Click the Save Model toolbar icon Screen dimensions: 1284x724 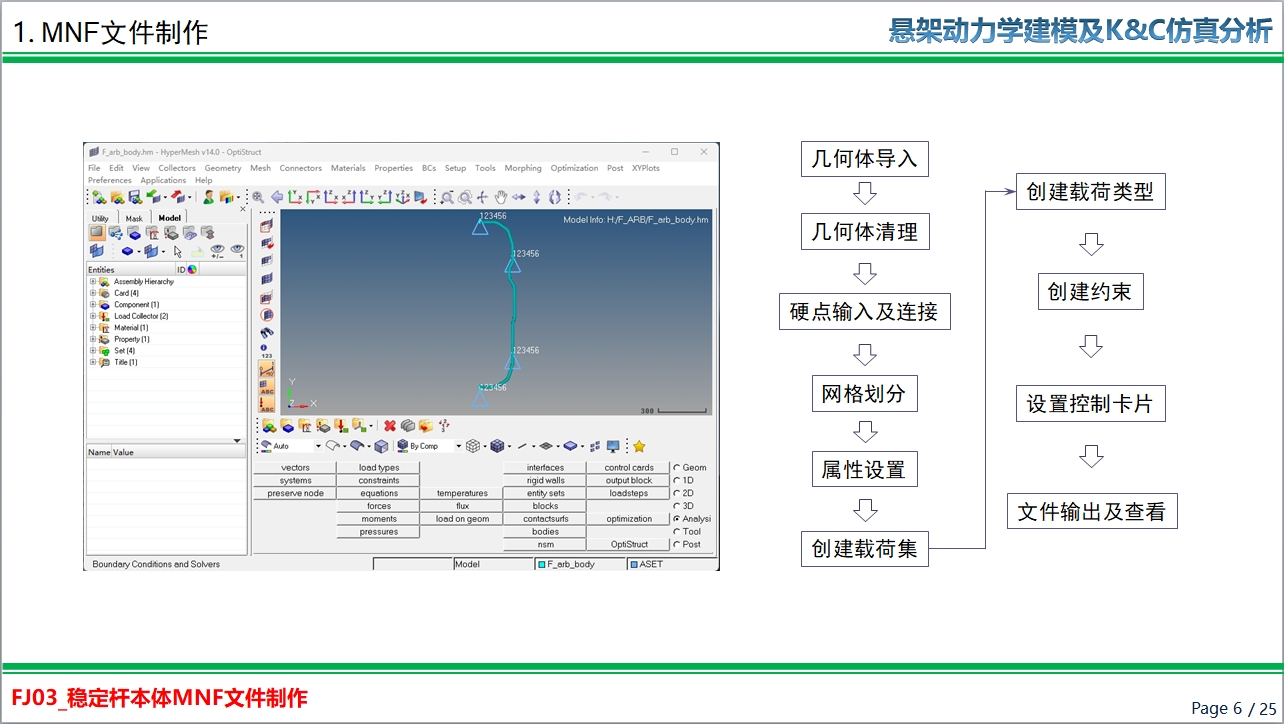[135, 197]
